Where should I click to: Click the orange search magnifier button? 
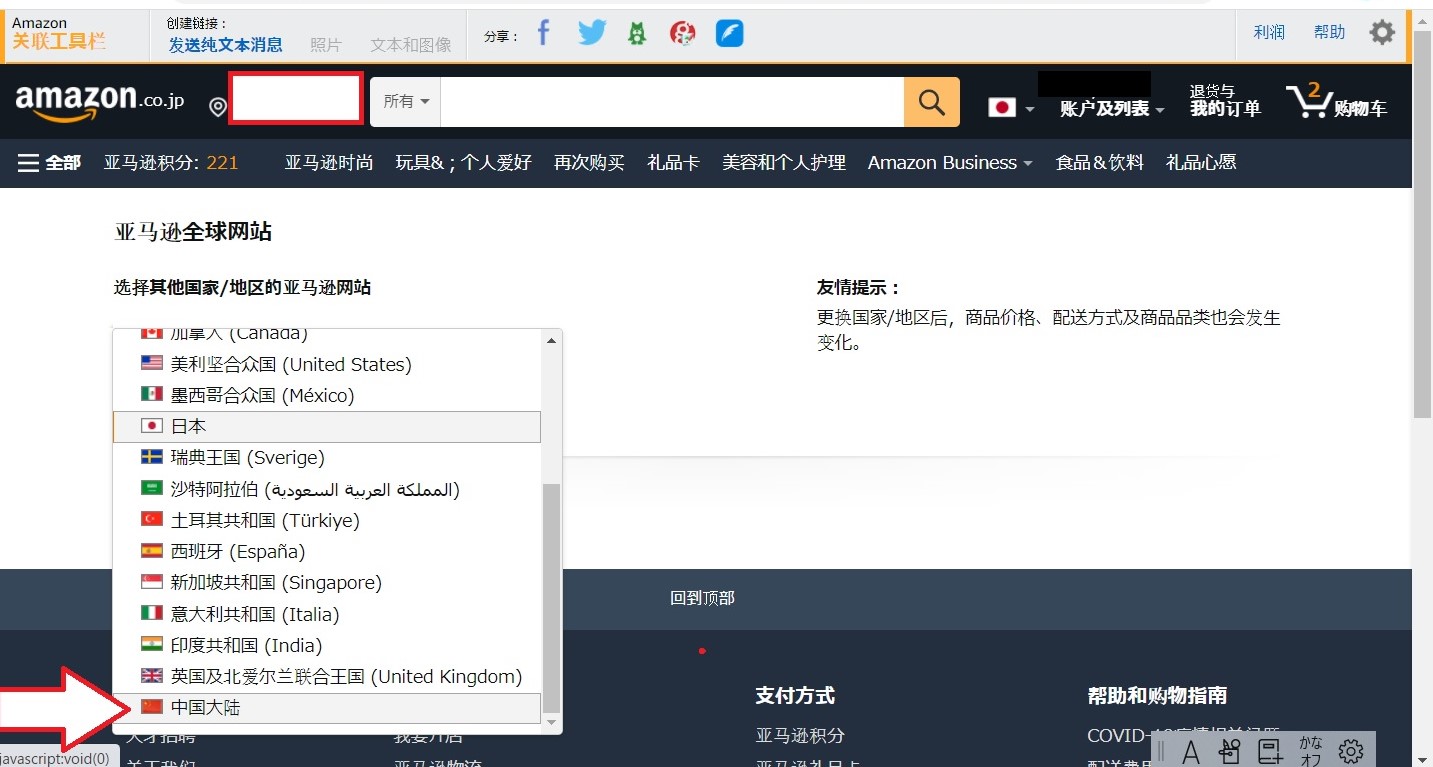[931, 102]
